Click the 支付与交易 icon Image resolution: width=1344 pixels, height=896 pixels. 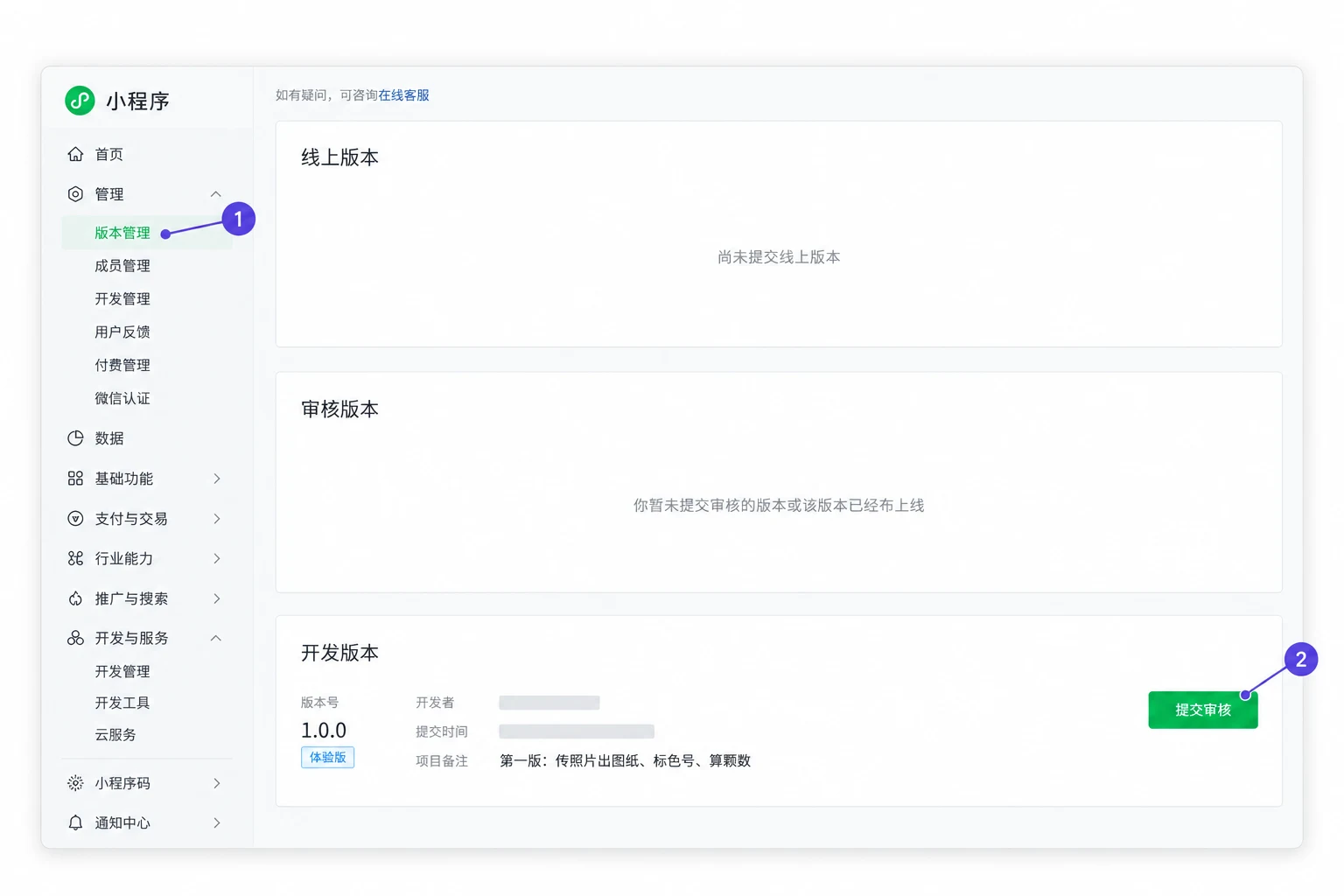[x=75, y=519]
